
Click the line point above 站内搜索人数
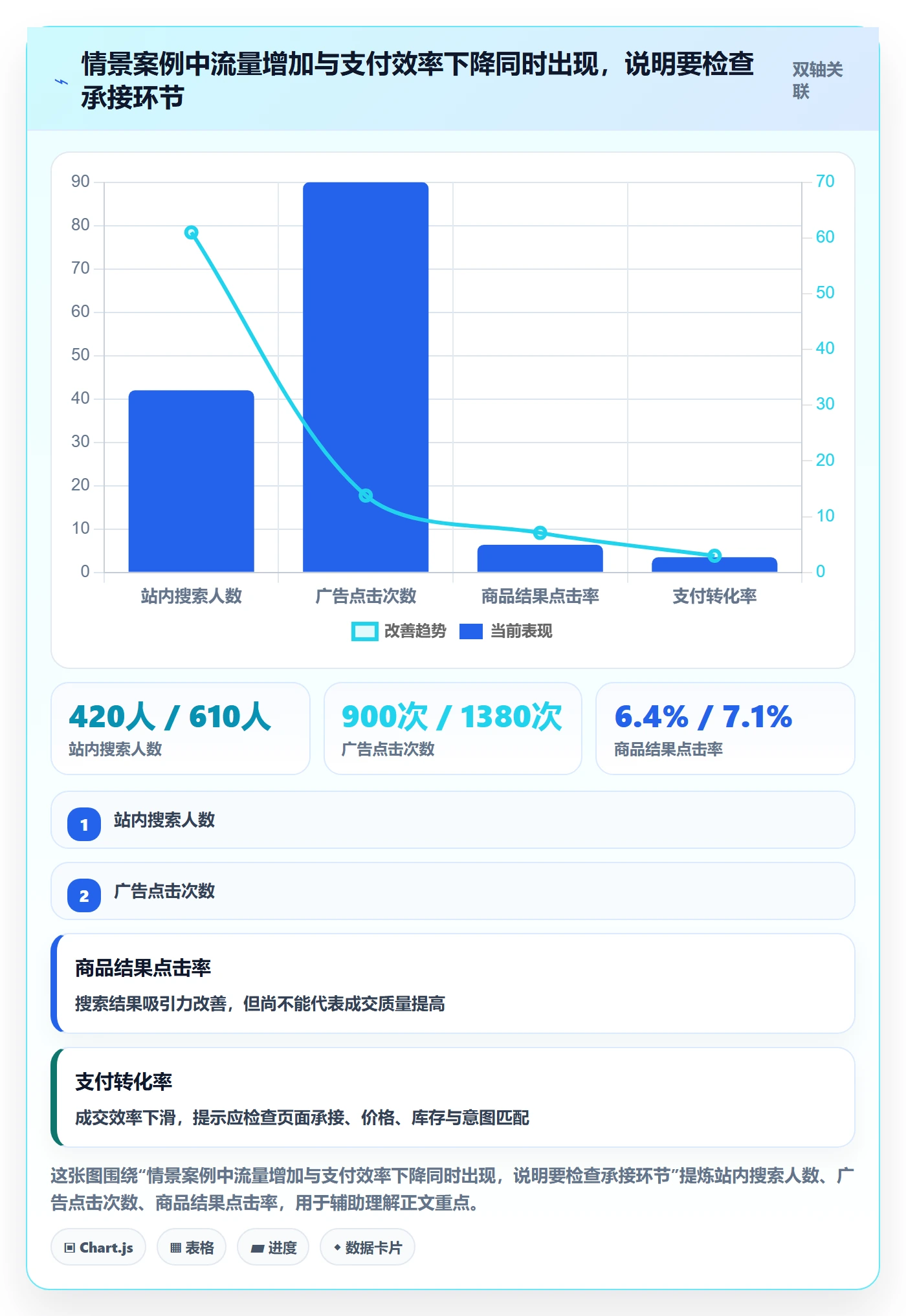click(191, 232)
